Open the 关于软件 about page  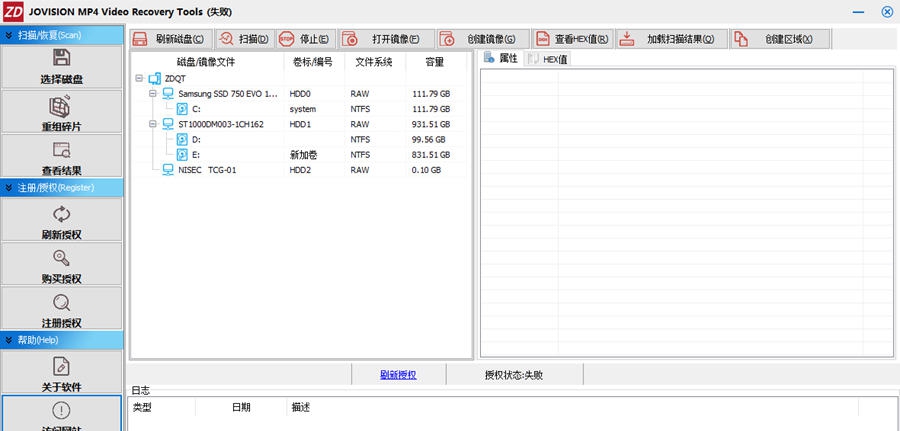tap(61, 372)
